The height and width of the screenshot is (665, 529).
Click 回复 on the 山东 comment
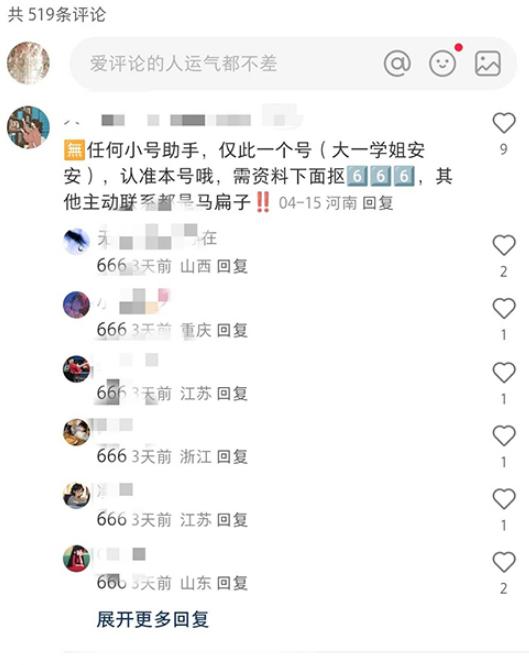232,583
